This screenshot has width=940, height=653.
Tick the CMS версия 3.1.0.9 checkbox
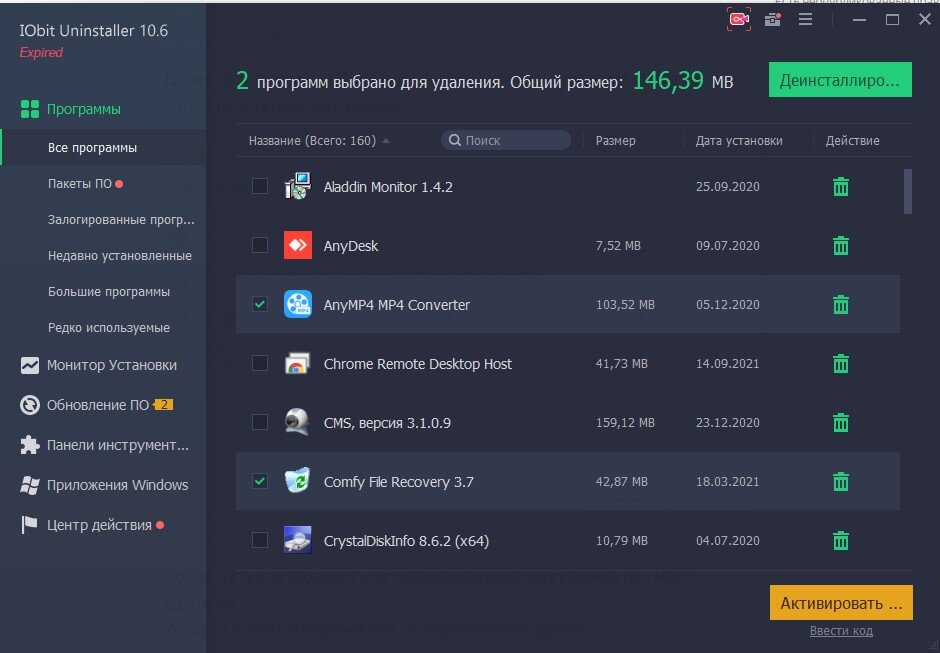260,422
